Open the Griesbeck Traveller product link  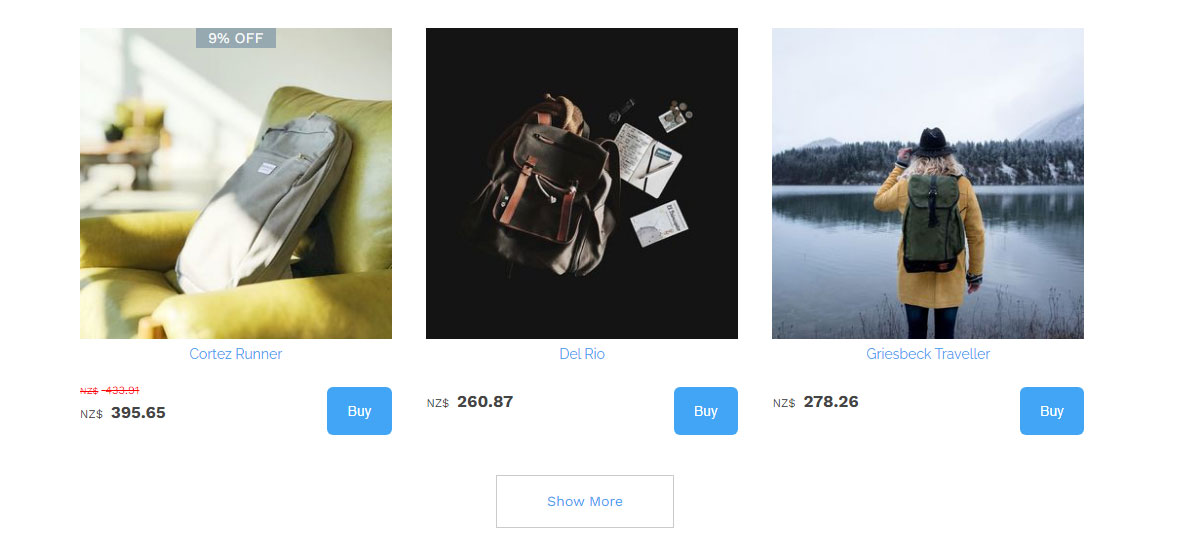point(927,354)
